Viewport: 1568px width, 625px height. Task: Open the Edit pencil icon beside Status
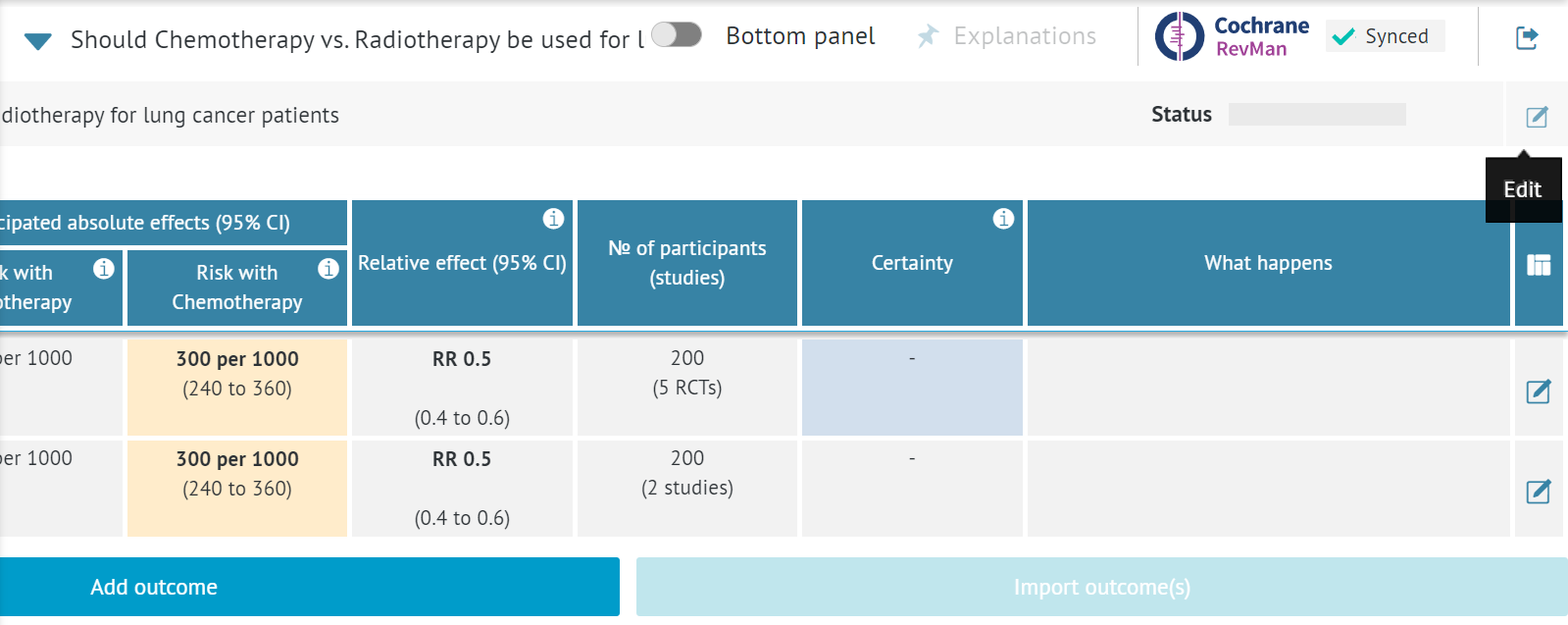point(1536,115)
